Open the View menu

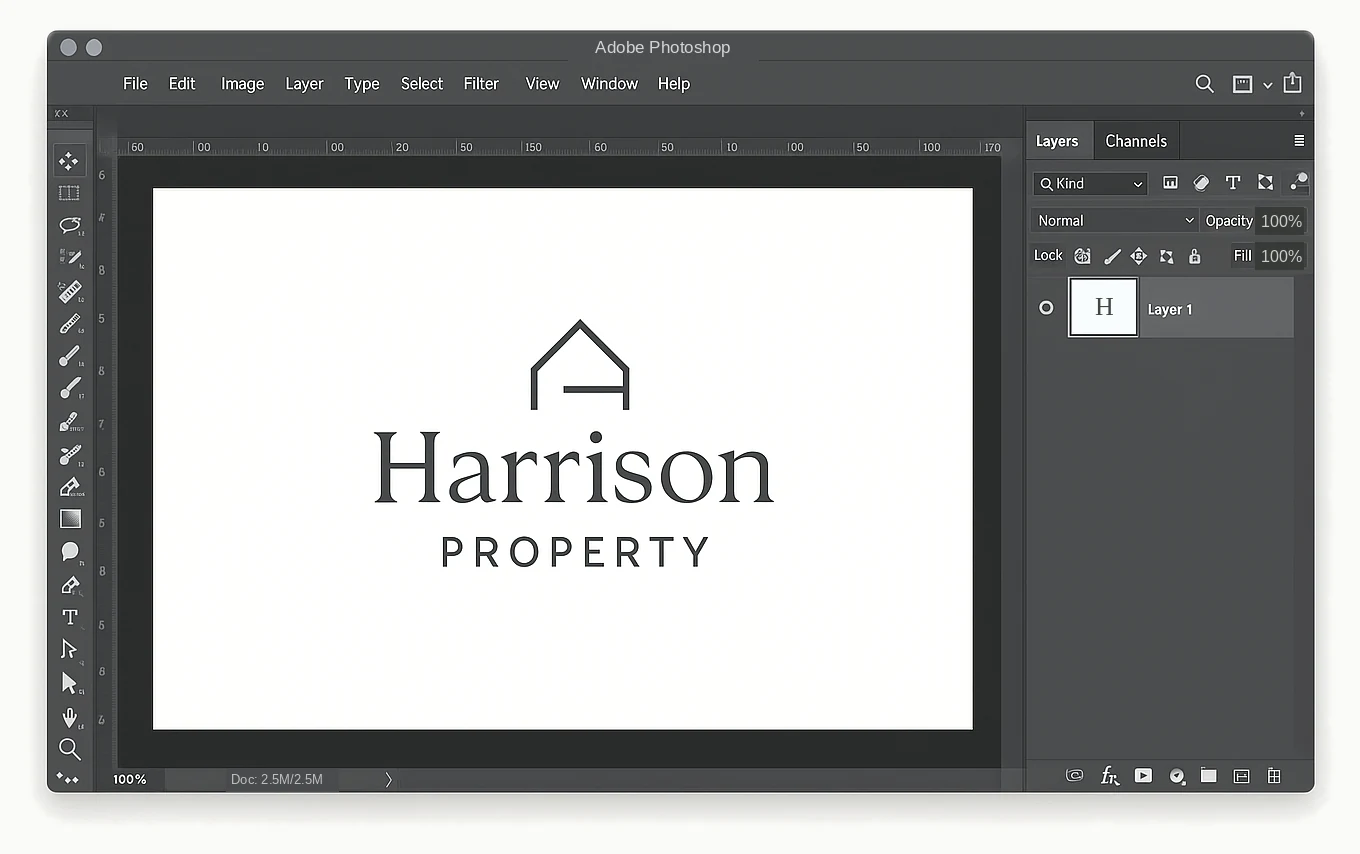pos(542,84)
